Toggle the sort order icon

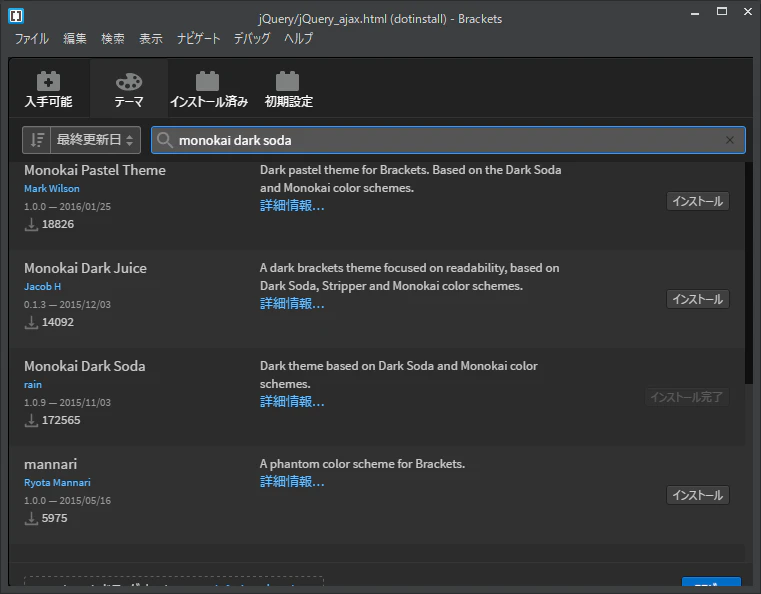(37, 140)
